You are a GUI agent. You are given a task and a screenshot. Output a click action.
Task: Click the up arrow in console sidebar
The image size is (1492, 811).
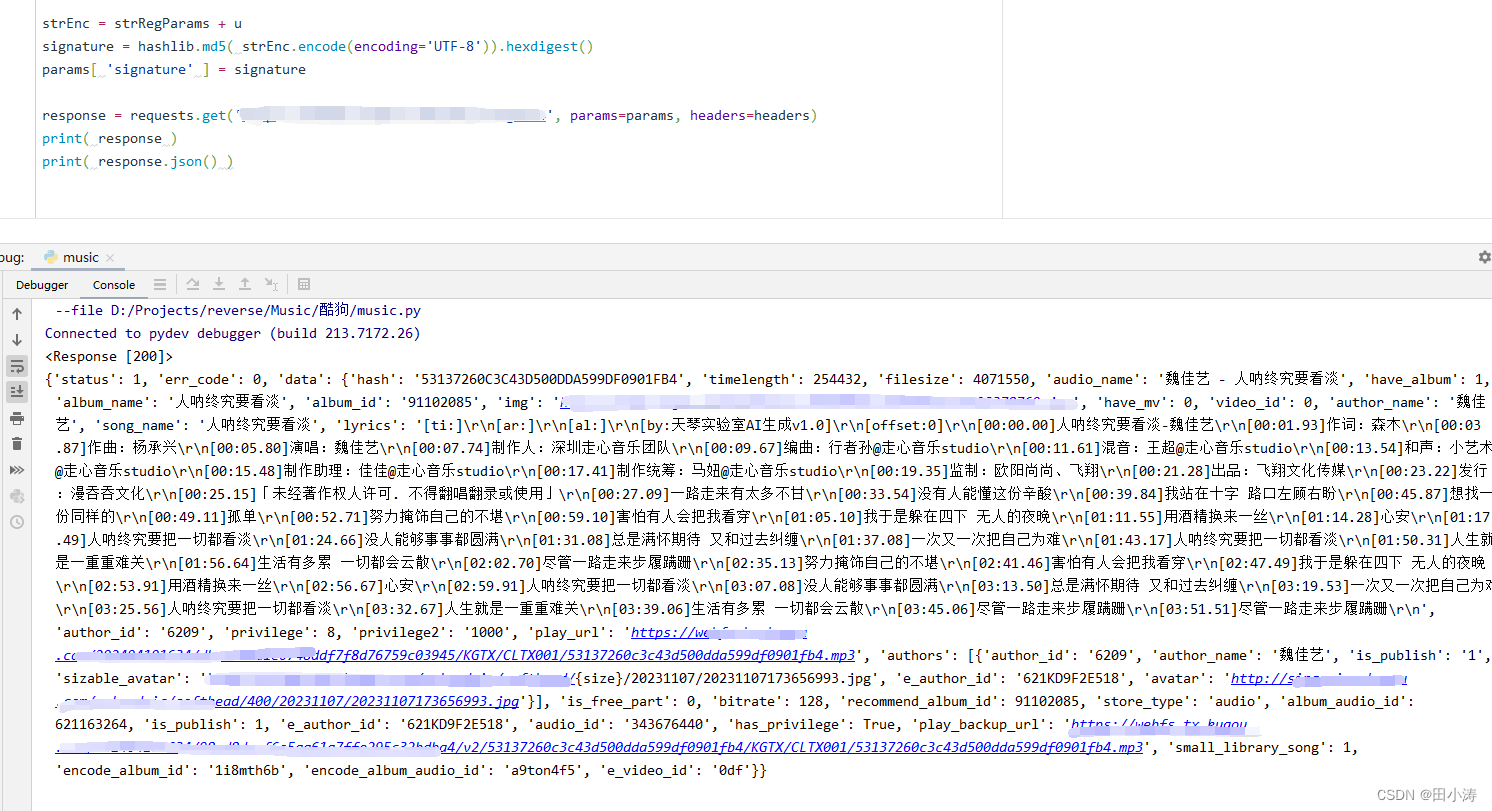tap(17, 314)
